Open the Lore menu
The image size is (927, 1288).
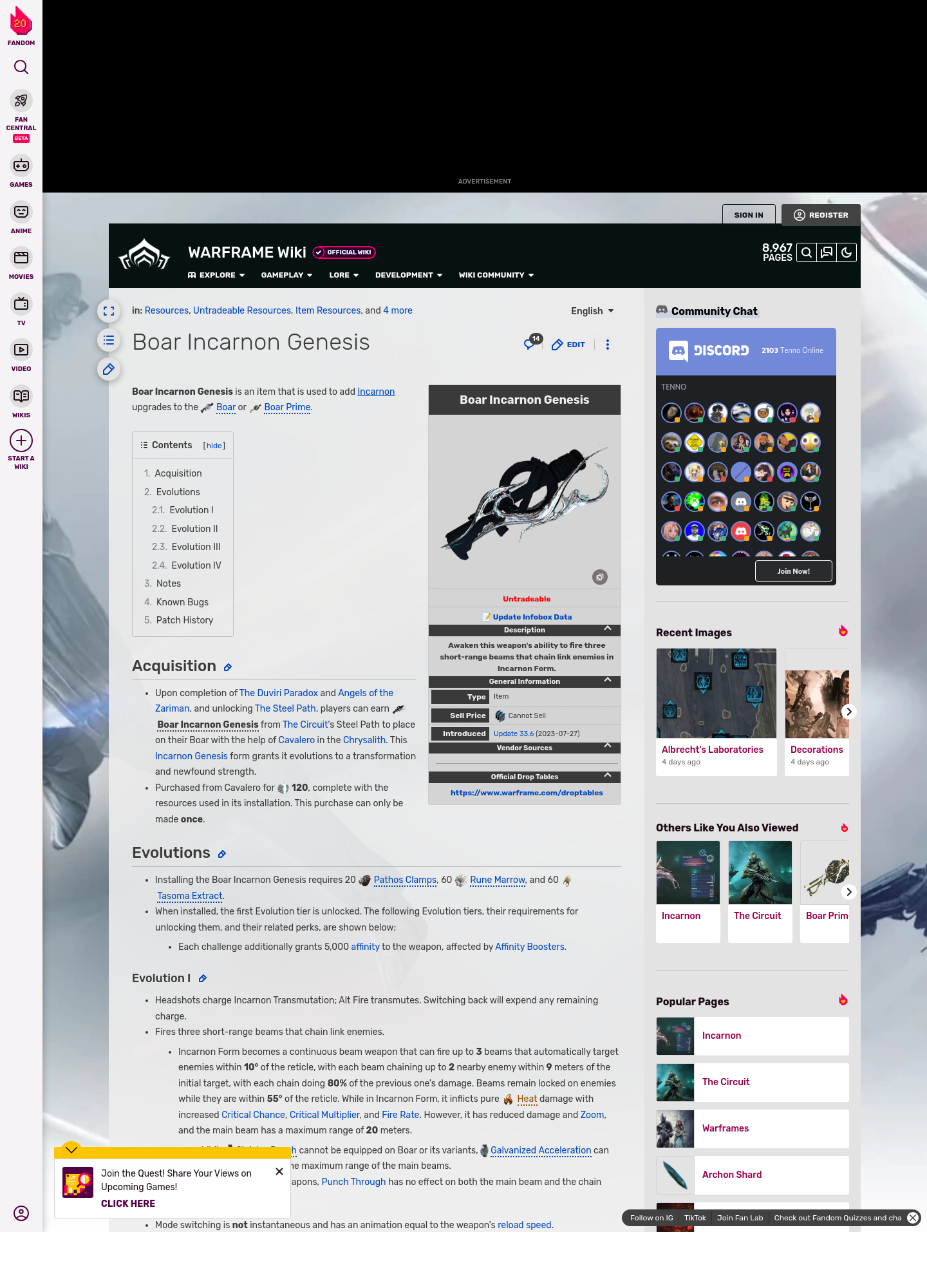pos(344,275)
